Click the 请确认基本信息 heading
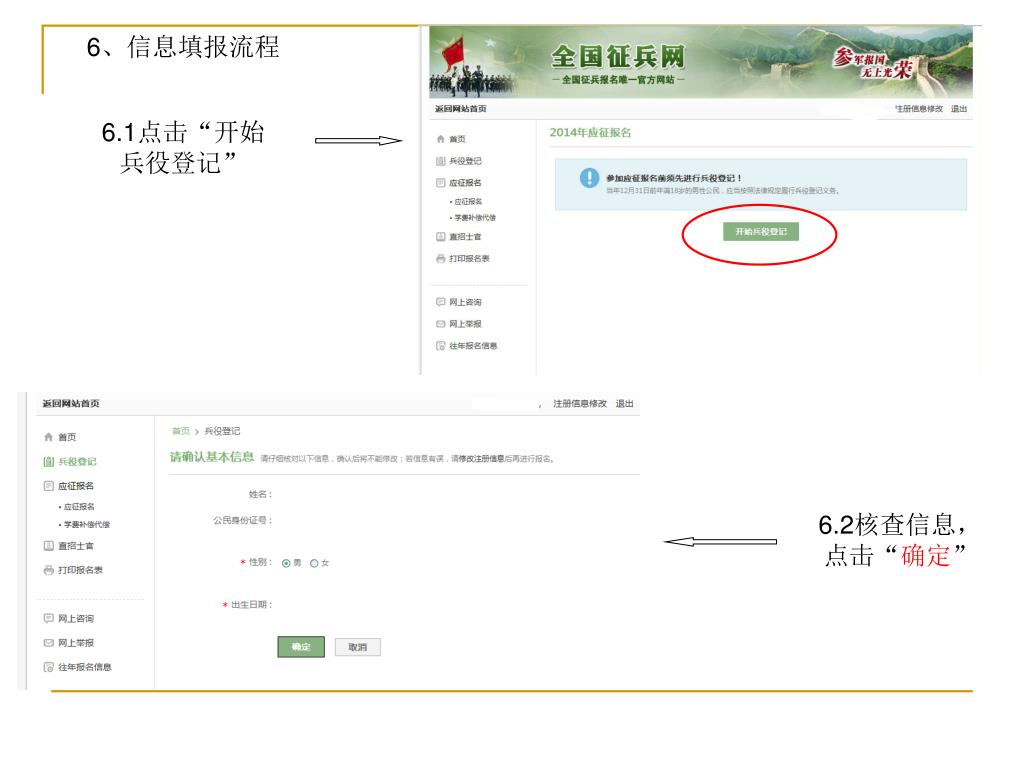 (212, 457)
